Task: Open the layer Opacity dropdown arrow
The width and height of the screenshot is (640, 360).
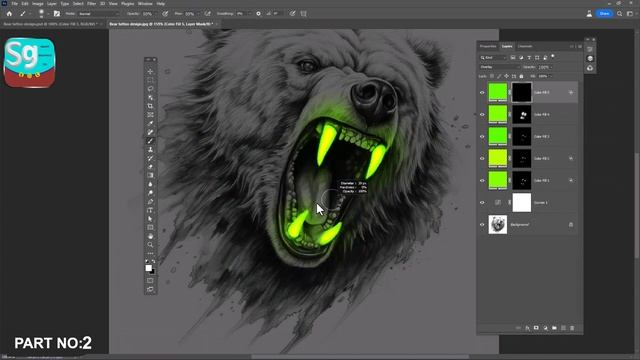Action: tap(551, 67)
